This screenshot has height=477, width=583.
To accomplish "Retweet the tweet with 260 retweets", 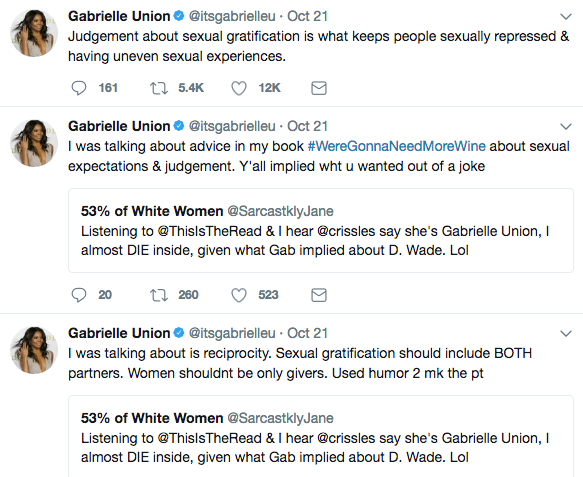I will coord(159,295).
